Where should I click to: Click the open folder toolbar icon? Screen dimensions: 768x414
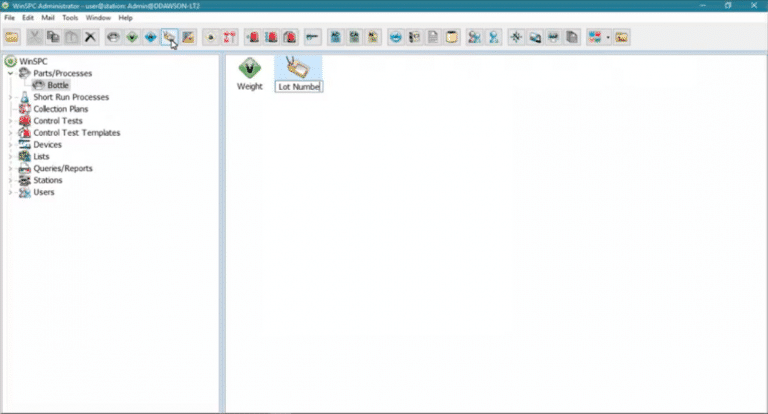[13, 37]
